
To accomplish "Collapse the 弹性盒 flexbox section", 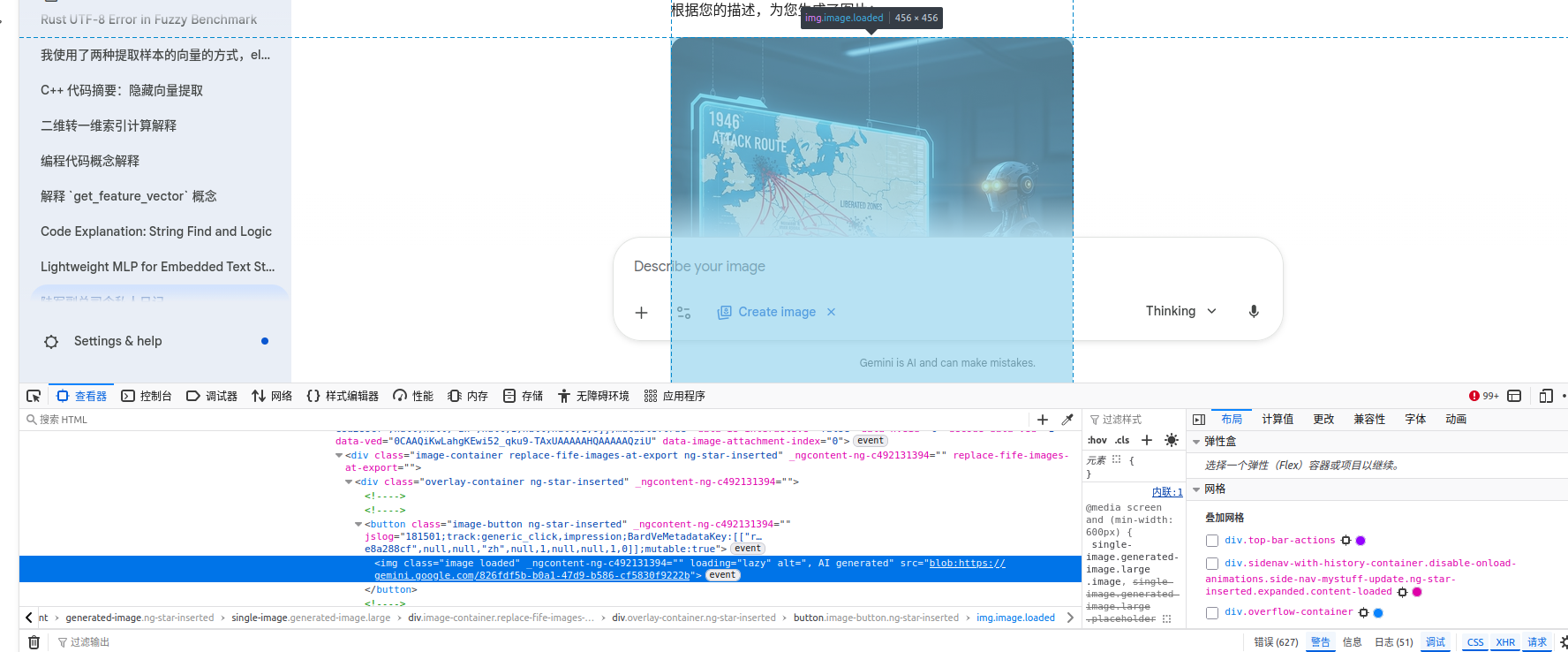I will (x=1196, y=442).
